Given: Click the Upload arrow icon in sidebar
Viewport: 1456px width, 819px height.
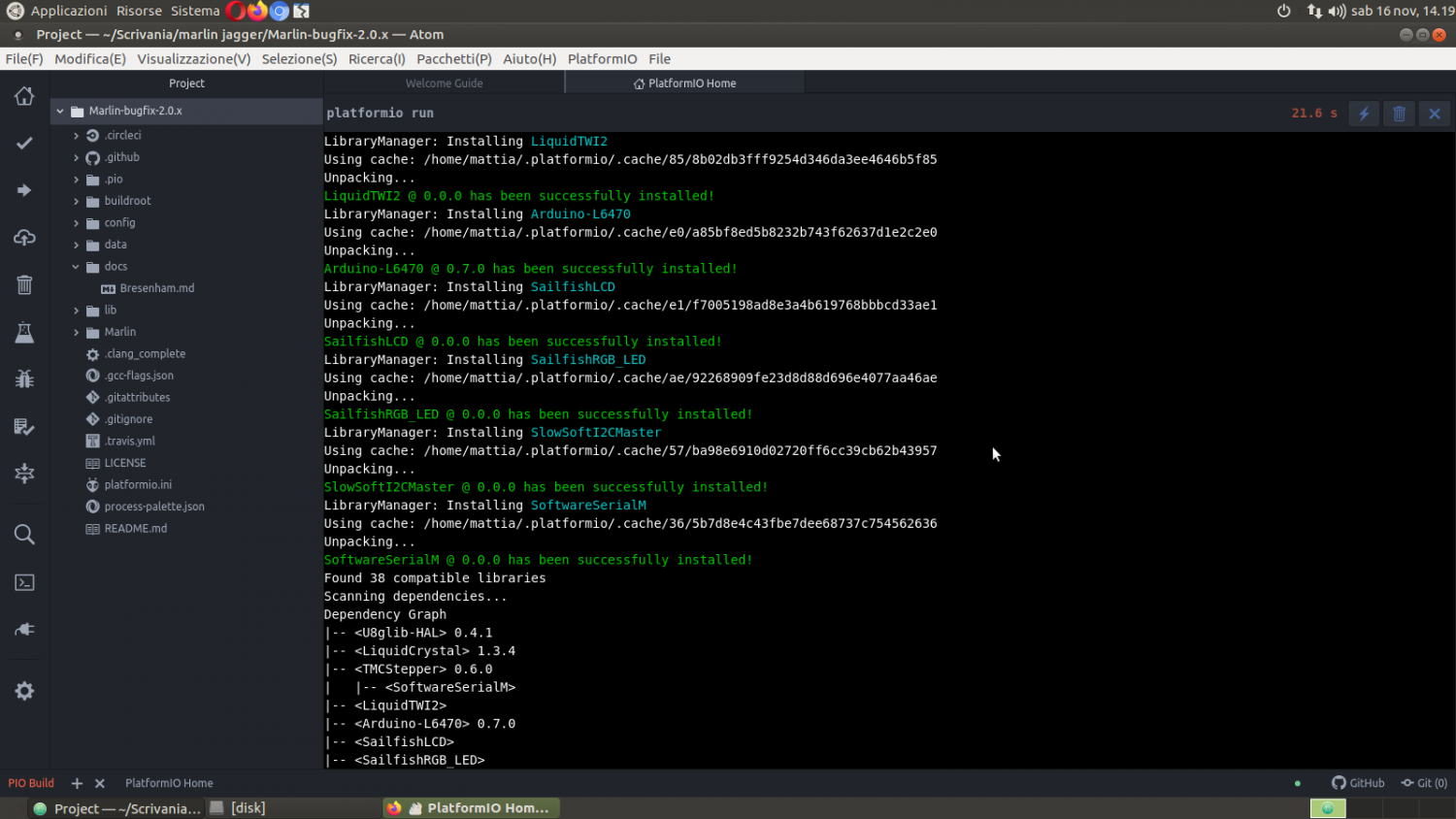Looking at the screenshot, I should 24,190.
